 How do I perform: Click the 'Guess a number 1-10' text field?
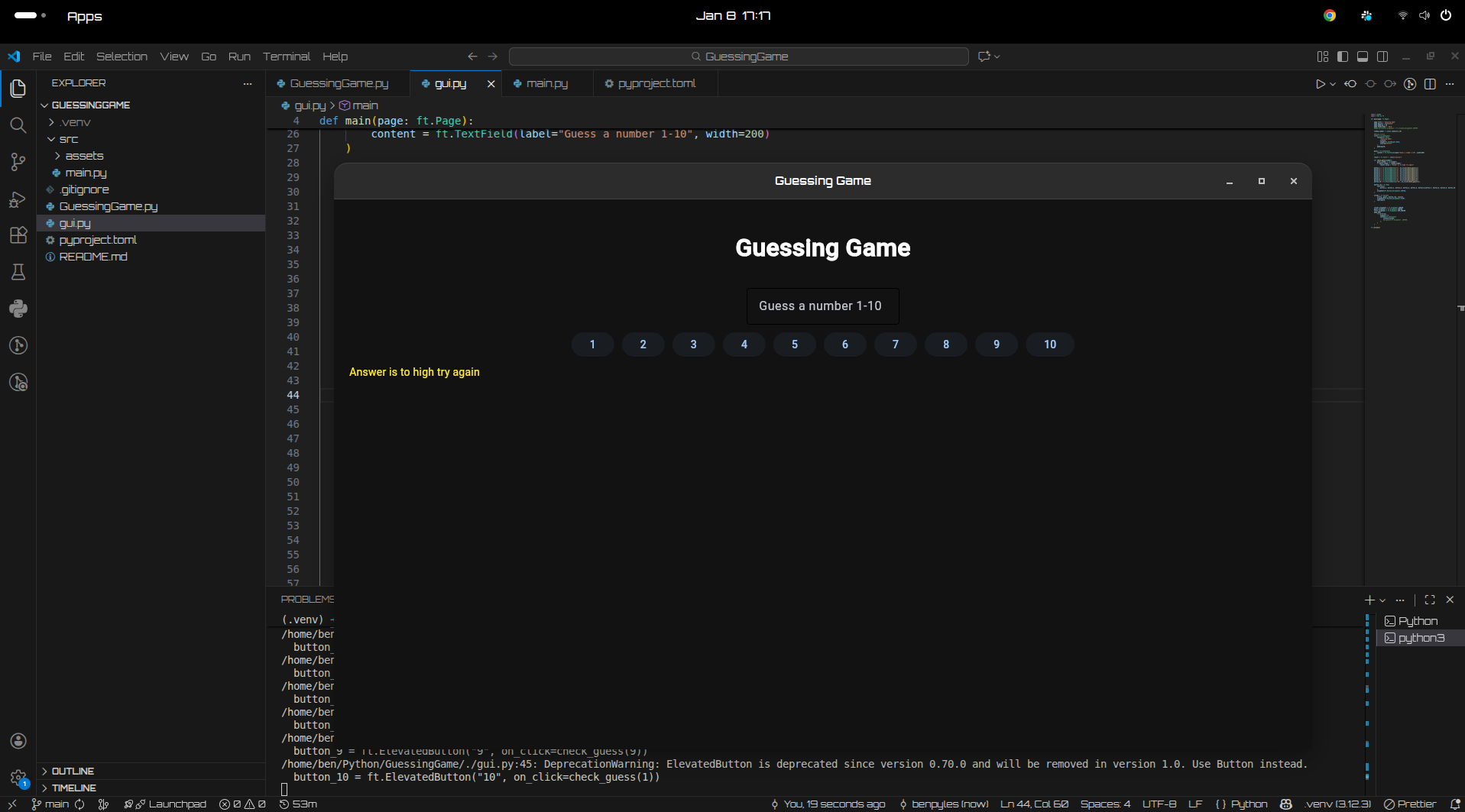point(822,306)
